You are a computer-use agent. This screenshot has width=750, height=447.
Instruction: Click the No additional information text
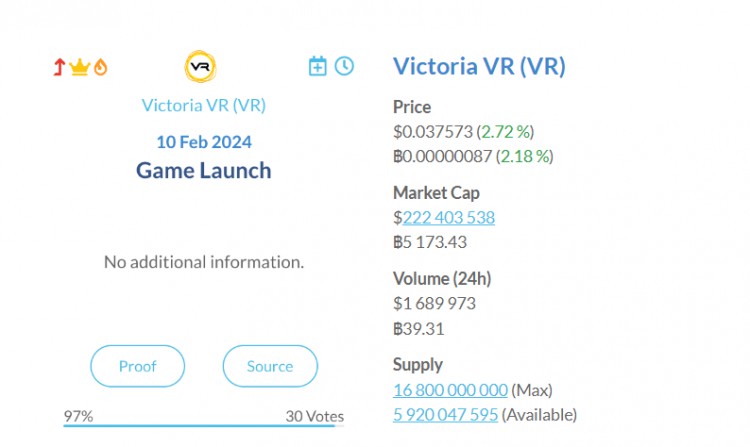point(204,262)
